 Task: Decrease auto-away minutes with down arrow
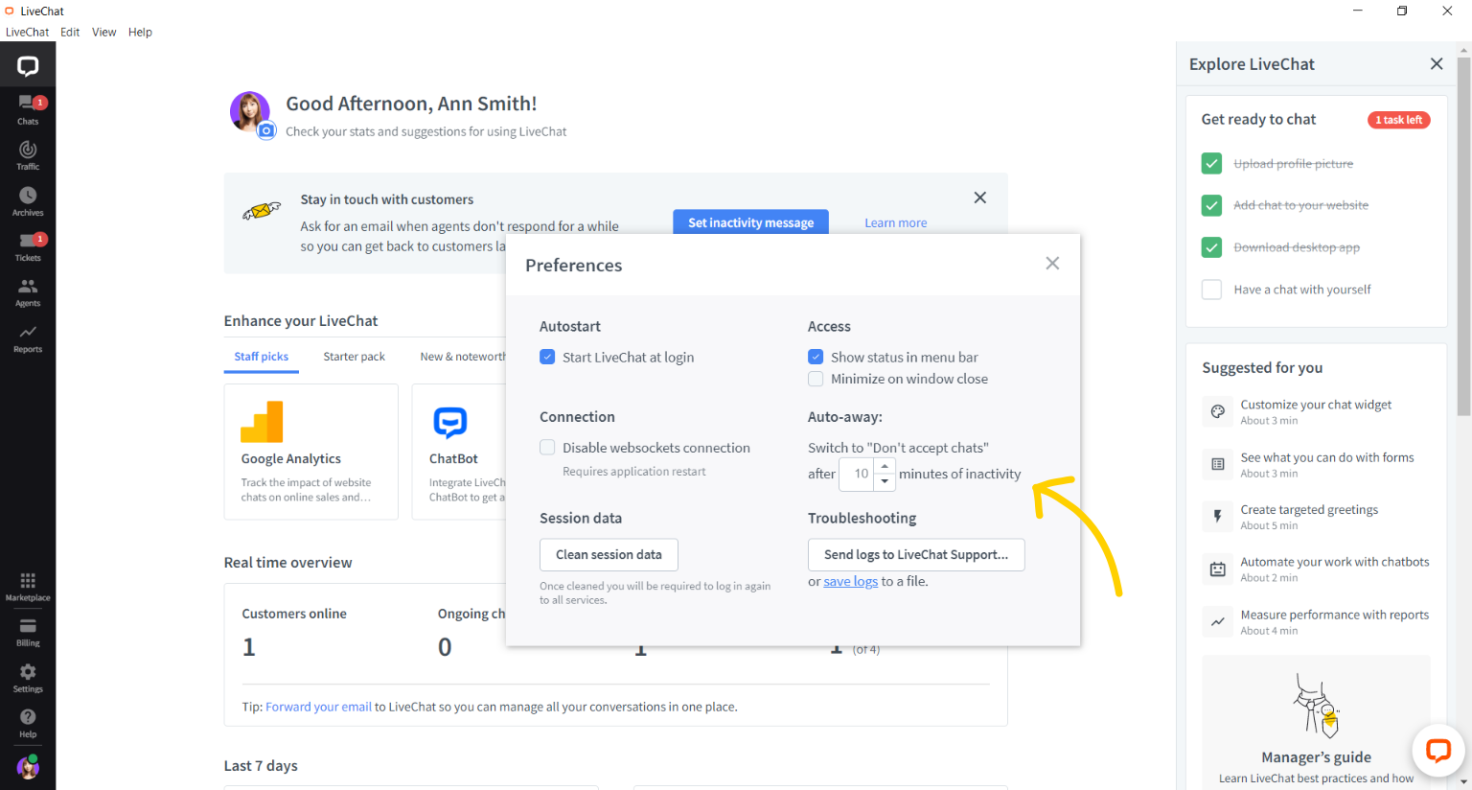coord(883,482)
